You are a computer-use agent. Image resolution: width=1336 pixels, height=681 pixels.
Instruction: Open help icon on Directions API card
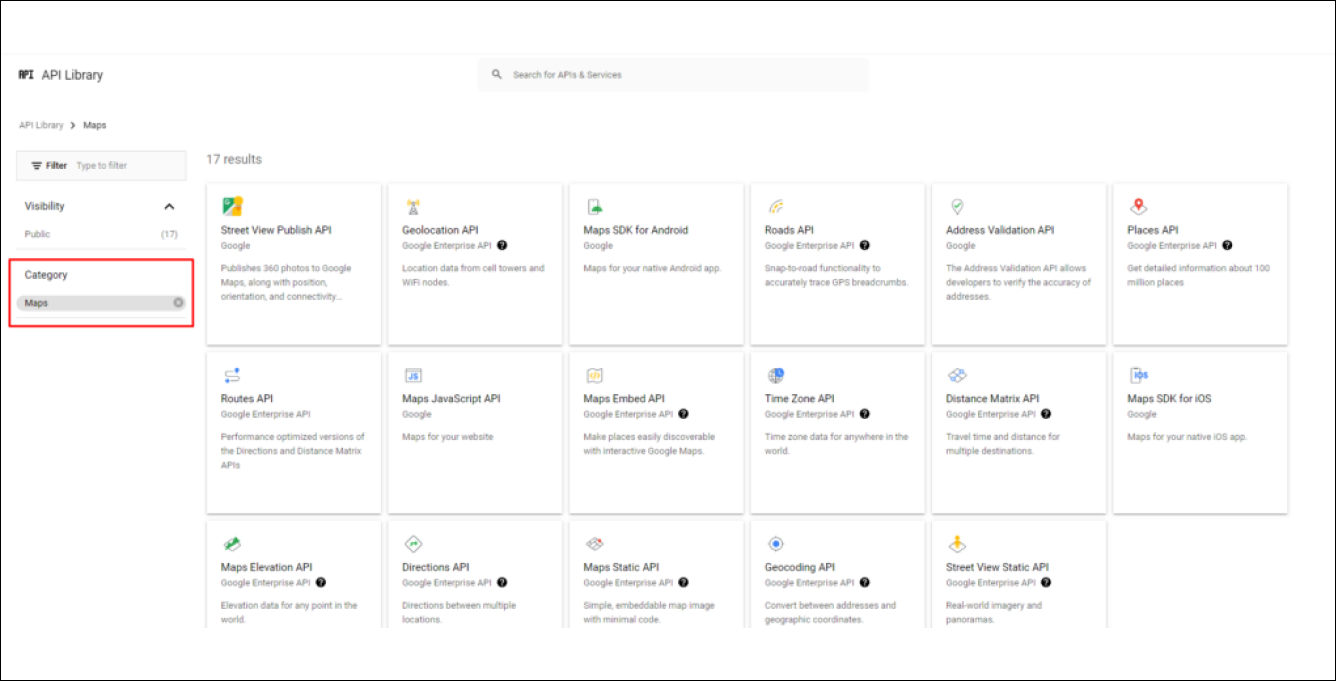(502, 582)
